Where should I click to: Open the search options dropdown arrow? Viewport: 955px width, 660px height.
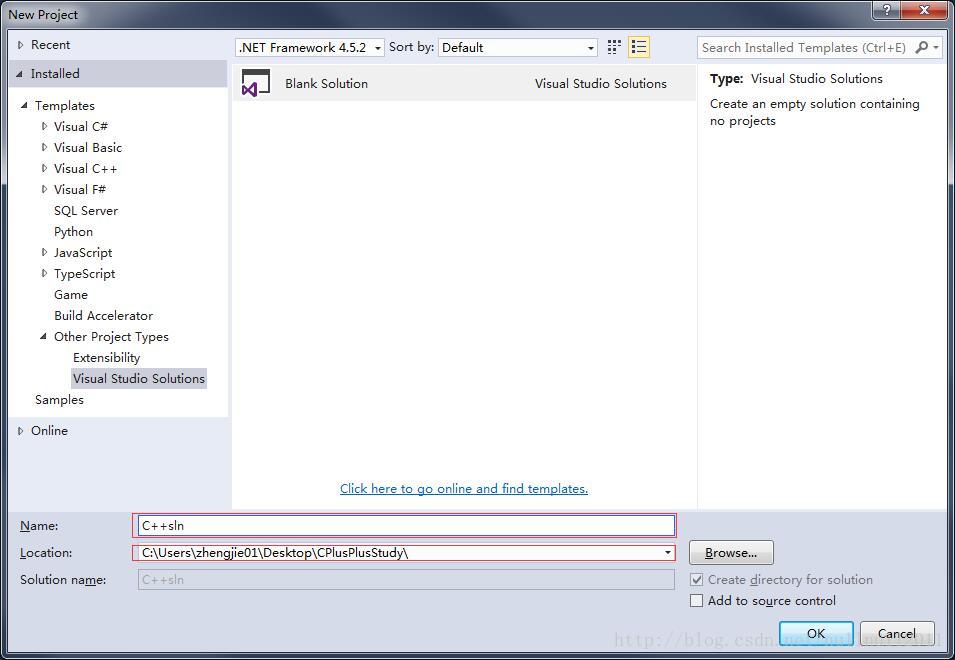click(936, 47)
